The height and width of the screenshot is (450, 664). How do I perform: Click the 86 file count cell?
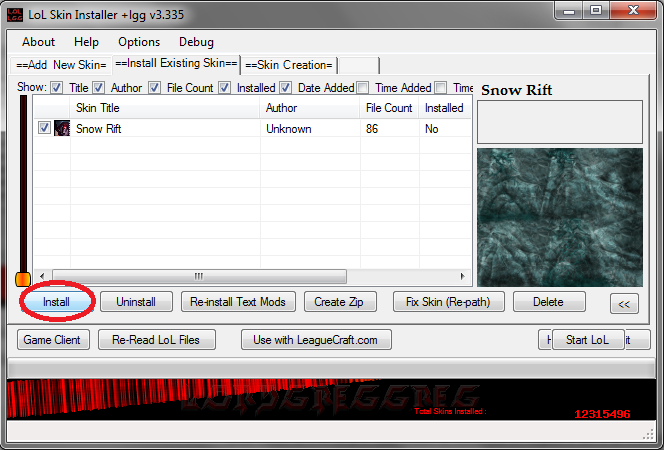click(x=372, y=129)
